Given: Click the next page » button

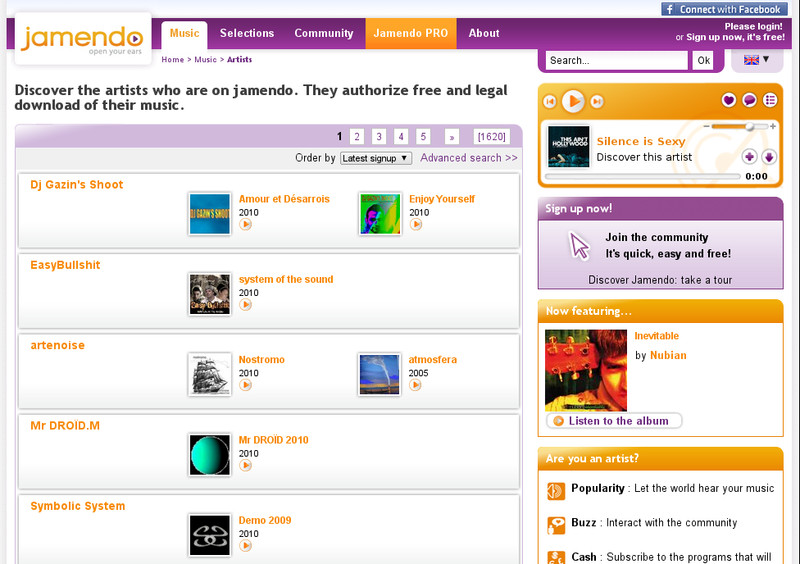Looking at the screenshot, I should 452,136.
